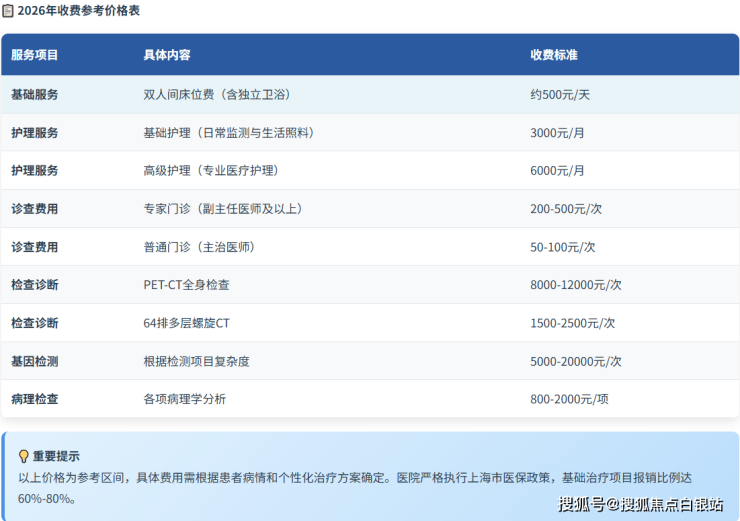Click the 普通门诊（主治医师） cell
This screenshot has height=521, width=740.
(199, 247)
